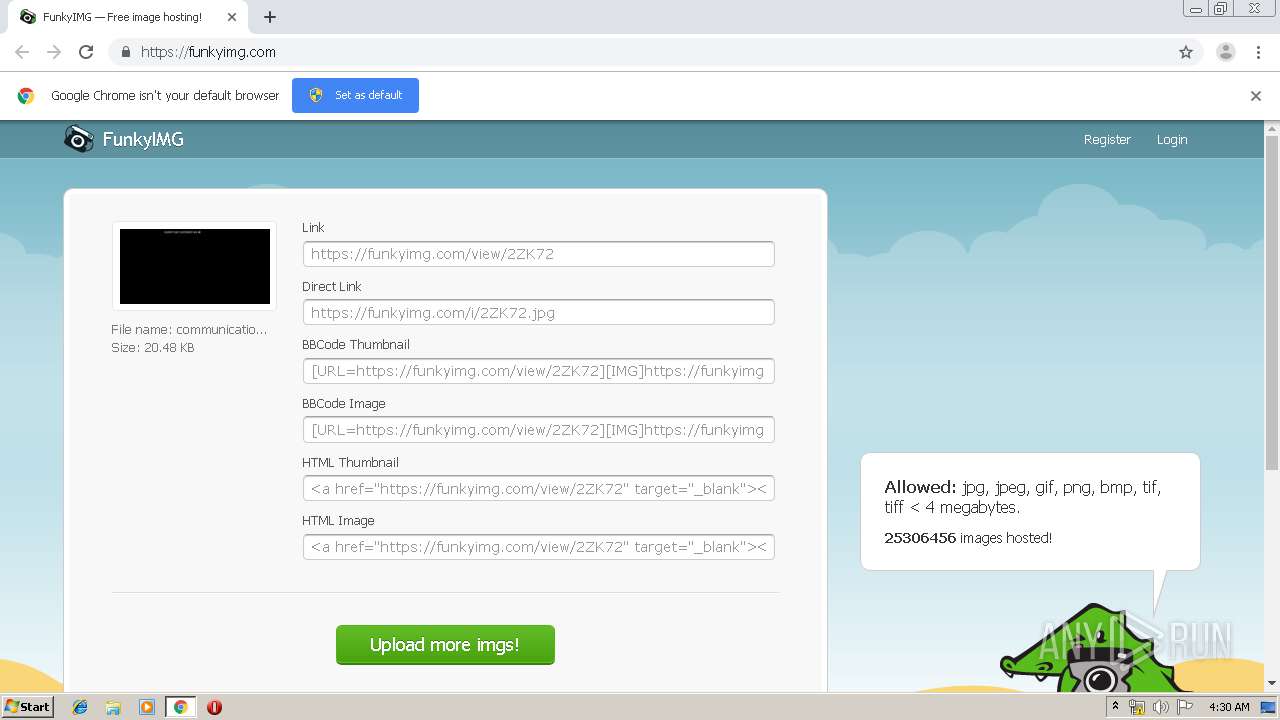Click the Chrome taskbar icon
This screenshot has height=720, width=1280.
click(180, 707)
